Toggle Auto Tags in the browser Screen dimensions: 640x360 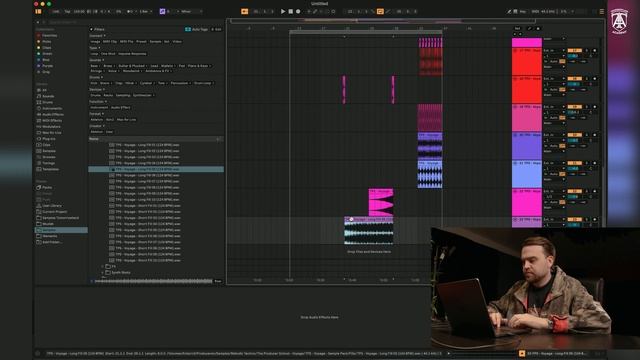[197, 29]
